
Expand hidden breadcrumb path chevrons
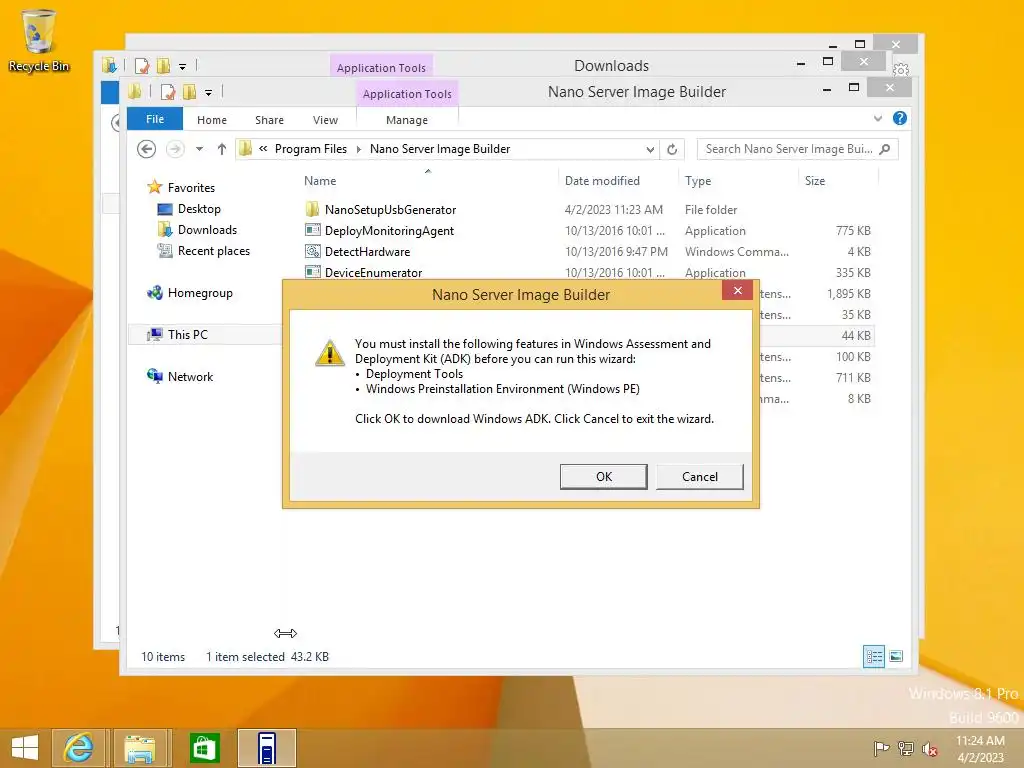[x=263, y=149]
